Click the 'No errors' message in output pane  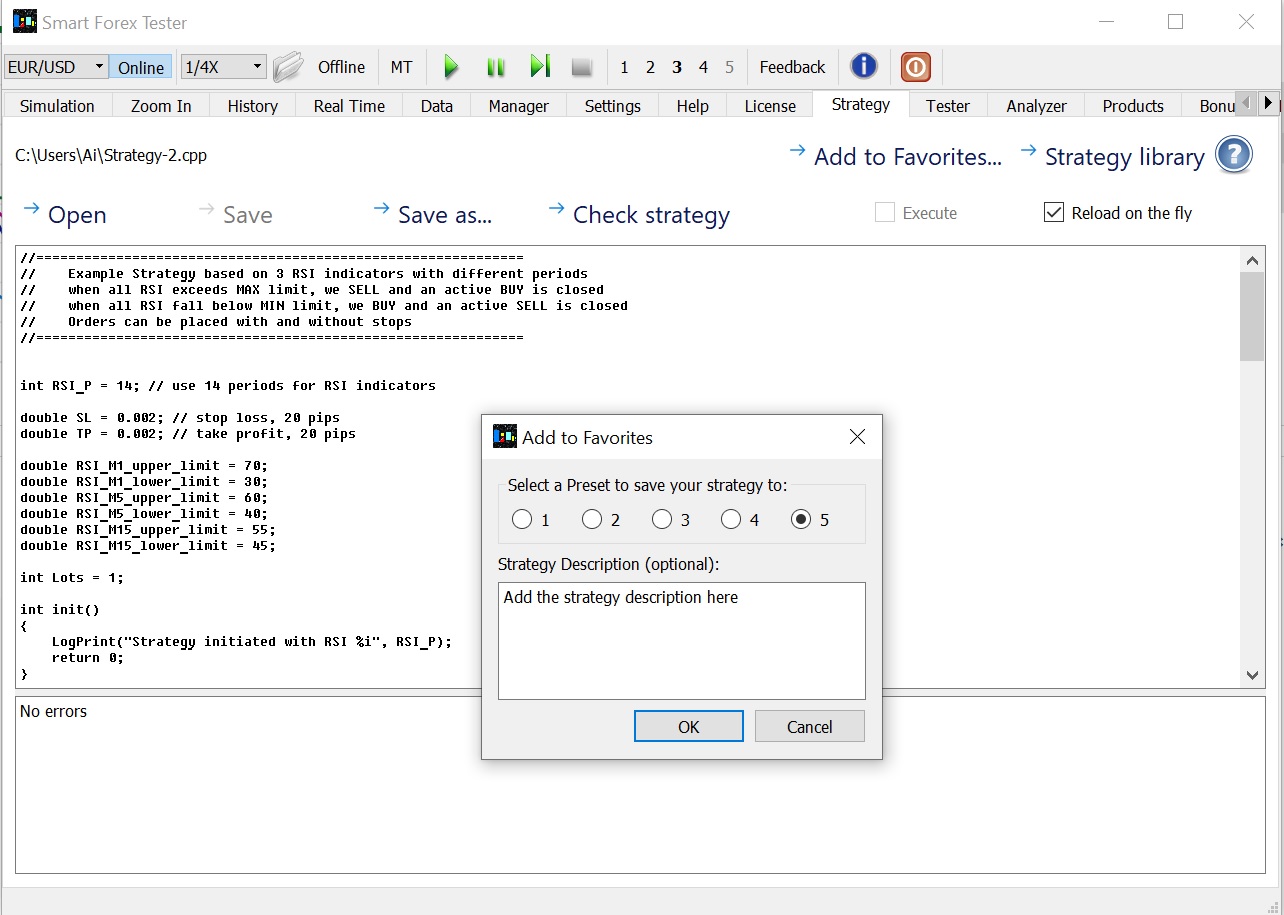coord(53,711)
